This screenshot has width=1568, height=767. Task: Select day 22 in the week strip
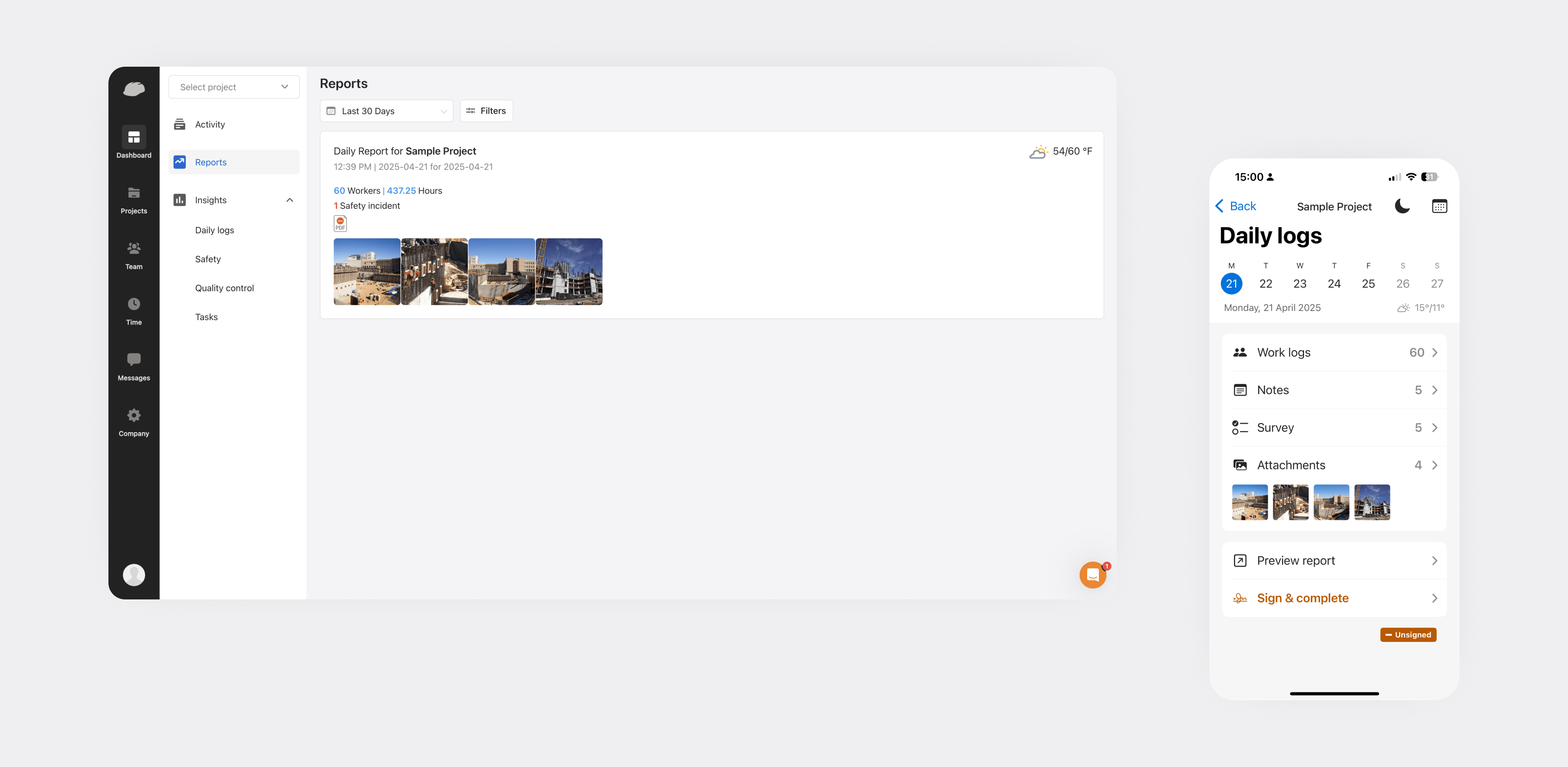[x=1266, y=283]
